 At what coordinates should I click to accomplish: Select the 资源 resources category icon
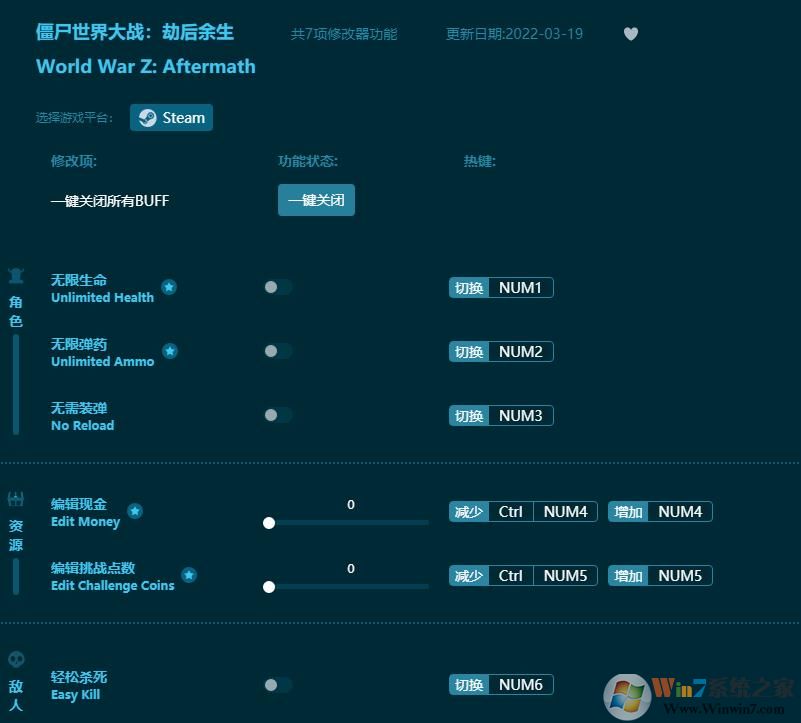(15, 497)
